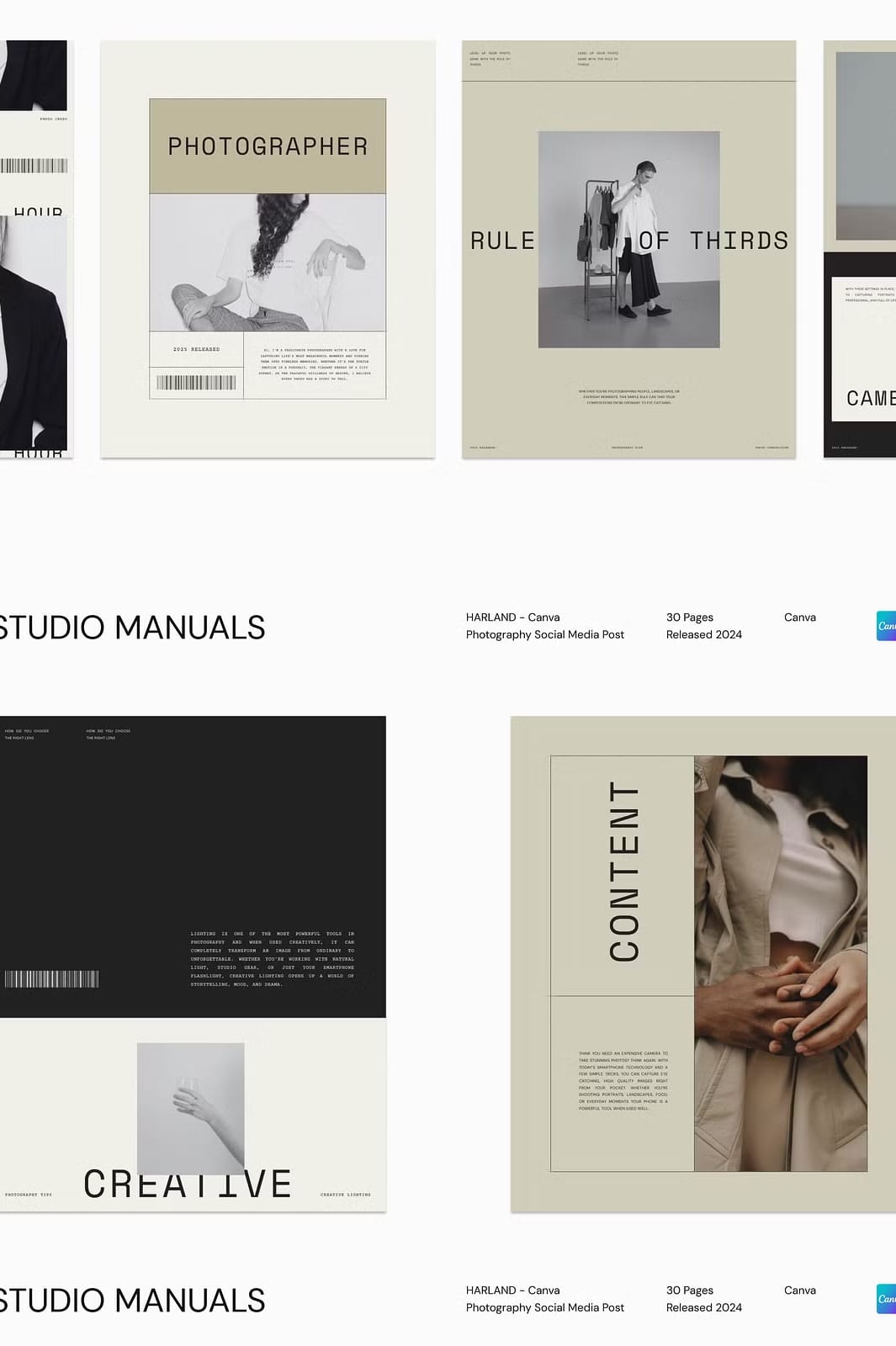Screen dimensions: 896x1346
Task: Click the Canva logo icon below Rule of Thirds poster
Action: coord(886,626)
